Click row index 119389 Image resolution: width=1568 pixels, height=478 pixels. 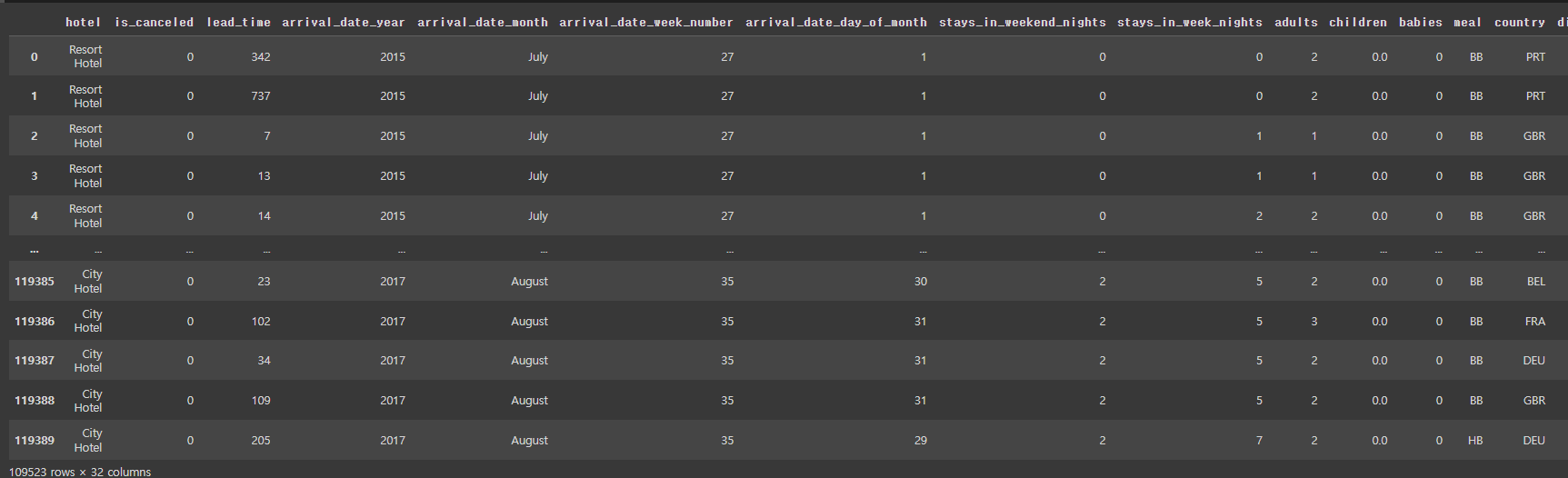click(35, 440)
